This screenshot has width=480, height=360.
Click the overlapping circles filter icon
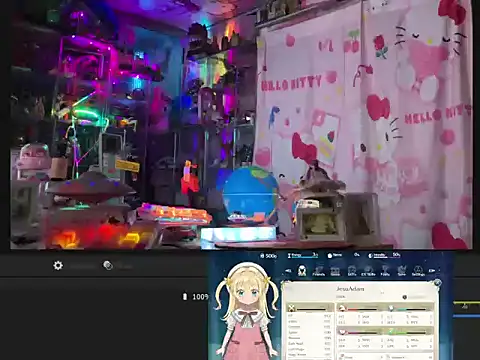[x=108, y=265]
